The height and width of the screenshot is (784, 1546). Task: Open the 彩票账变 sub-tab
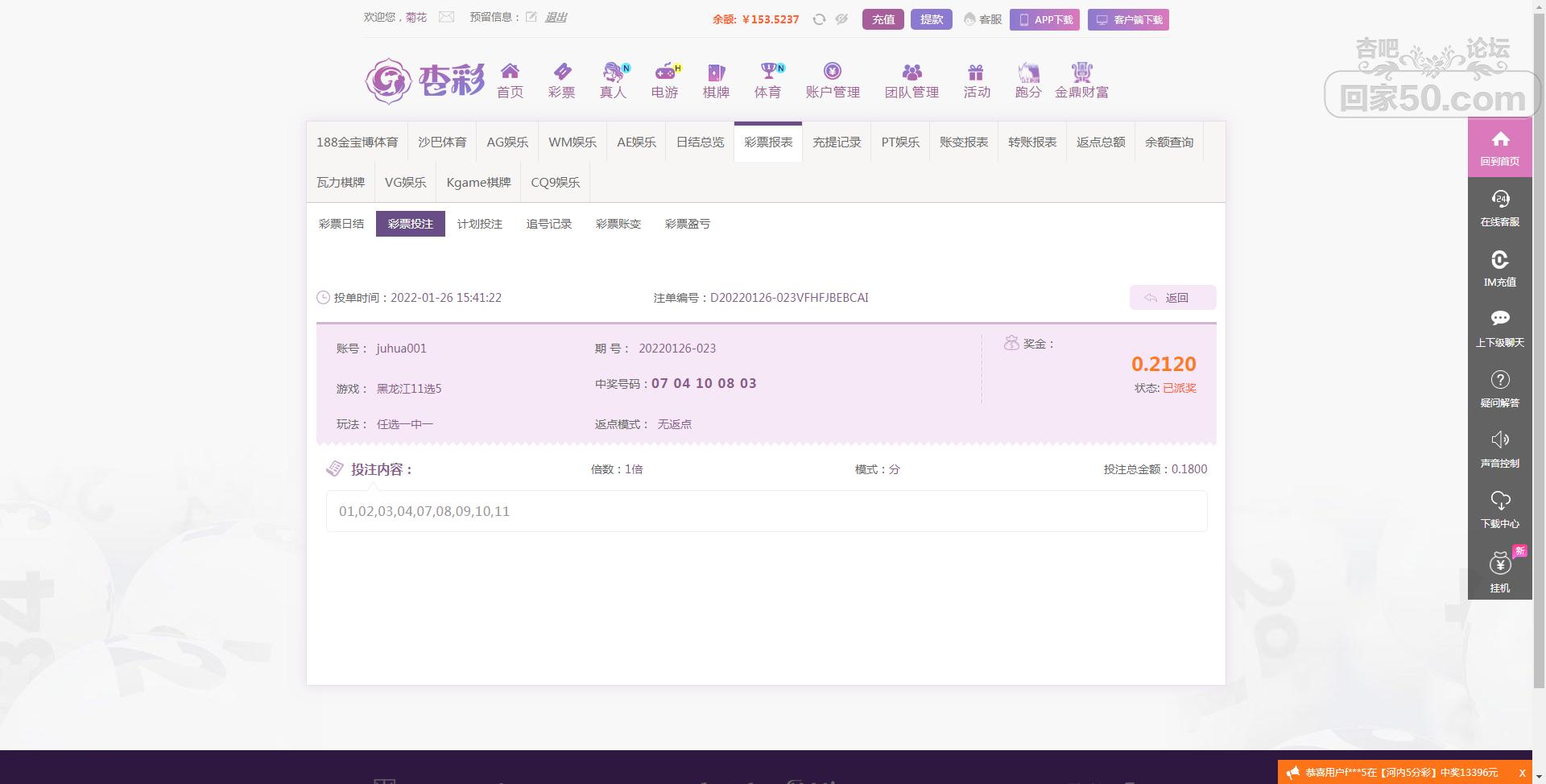click(618, 224)
